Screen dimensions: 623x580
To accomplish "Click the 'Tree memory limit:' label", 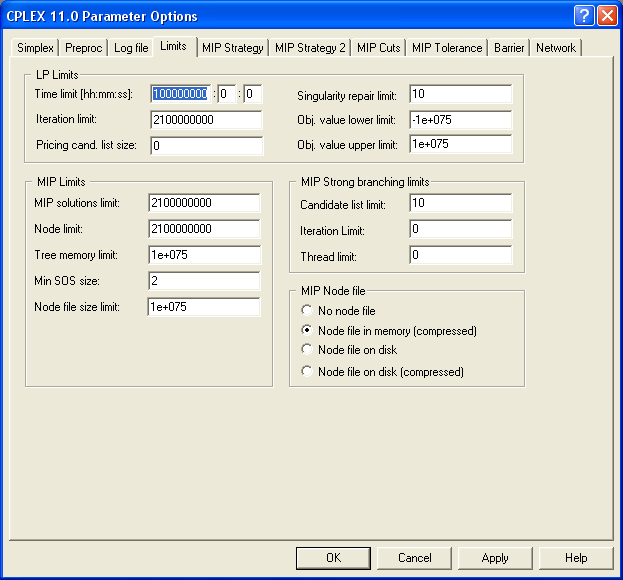I will [x=76, y=255].
